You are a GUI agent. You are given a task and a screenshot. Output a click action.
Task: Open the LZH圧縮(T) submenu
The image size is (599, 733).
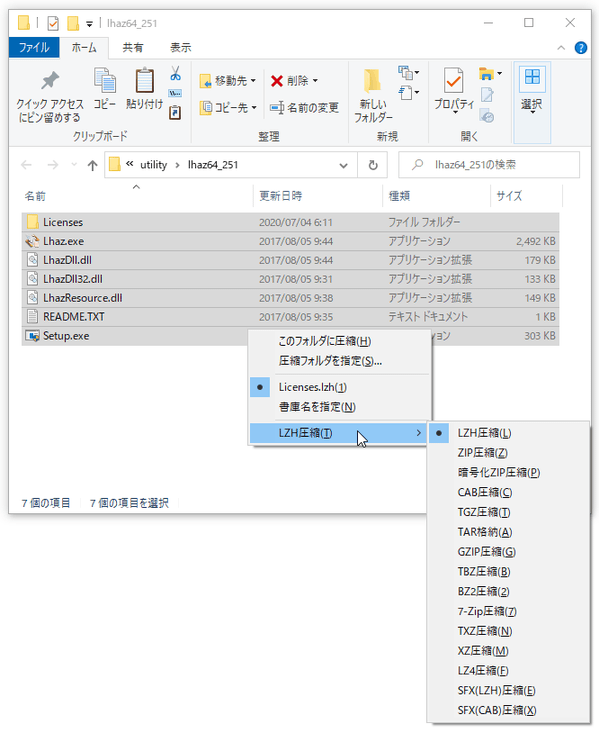point(339,433)
